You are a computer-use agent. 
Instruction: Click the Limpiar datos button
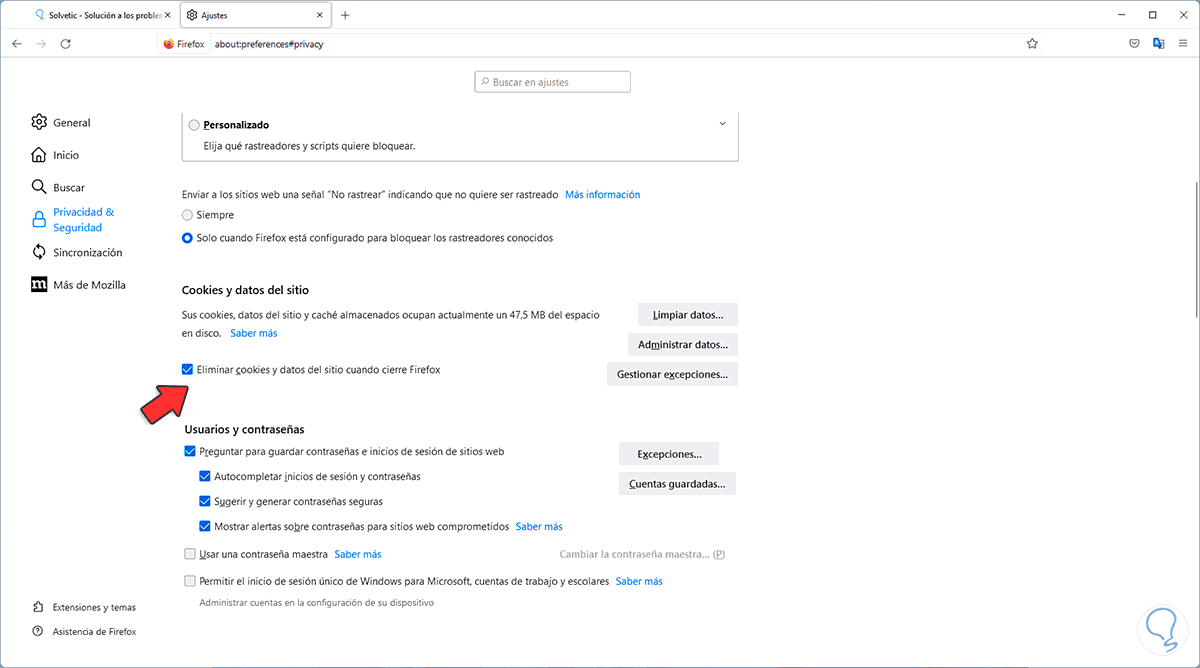click(687, 315)
